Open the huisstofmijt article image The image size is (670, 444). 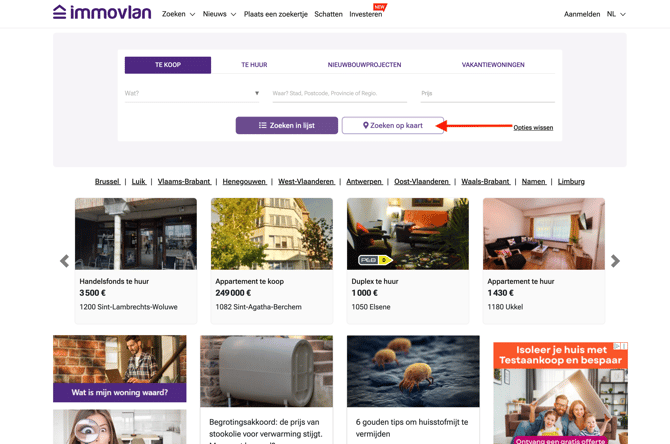[x=413, y=371]
